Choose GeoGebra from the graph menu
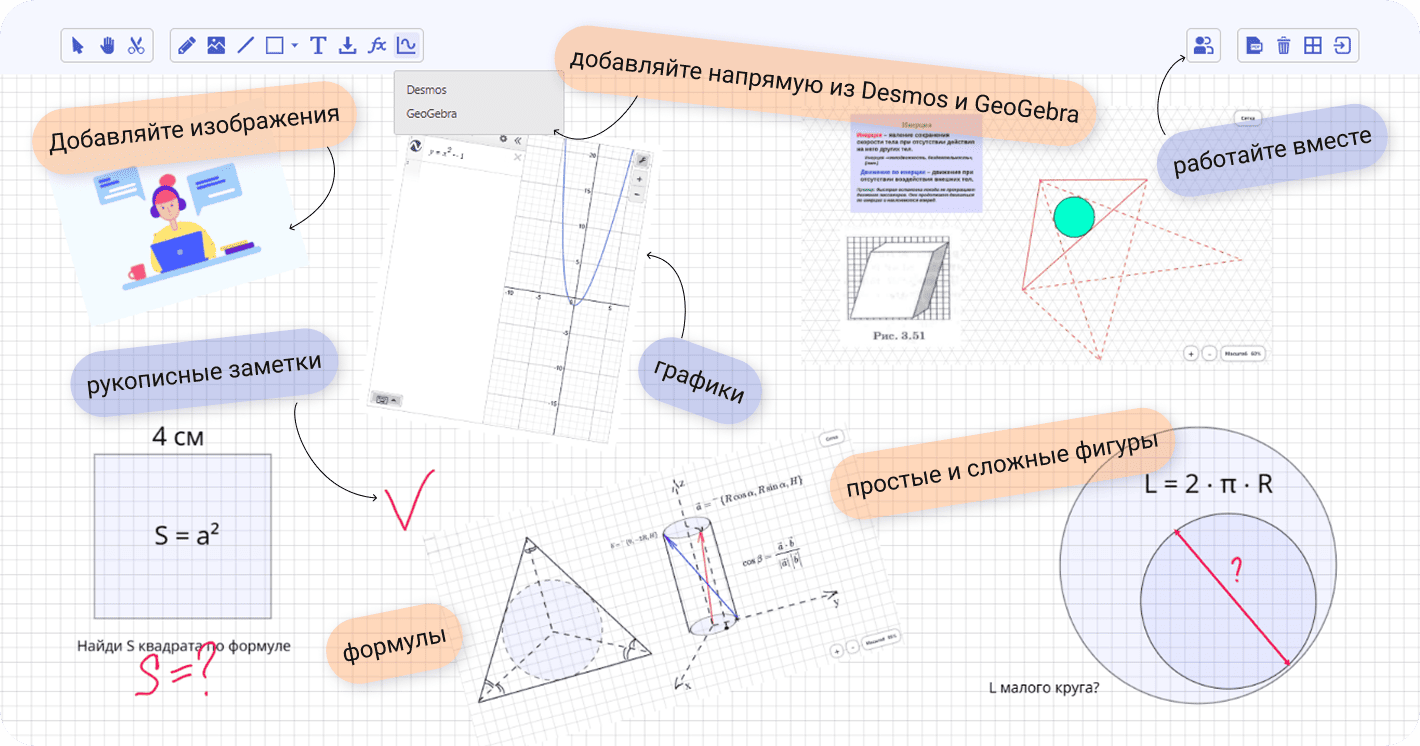The image size is (1420, 746). [432, 114]
